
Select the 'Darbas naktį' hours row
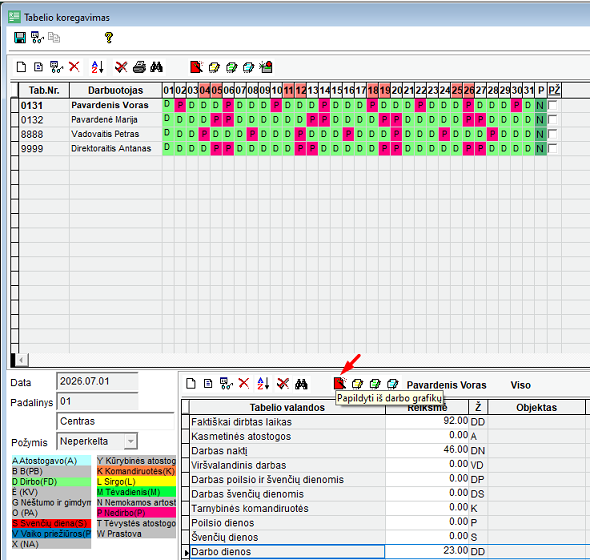[287, 450]
